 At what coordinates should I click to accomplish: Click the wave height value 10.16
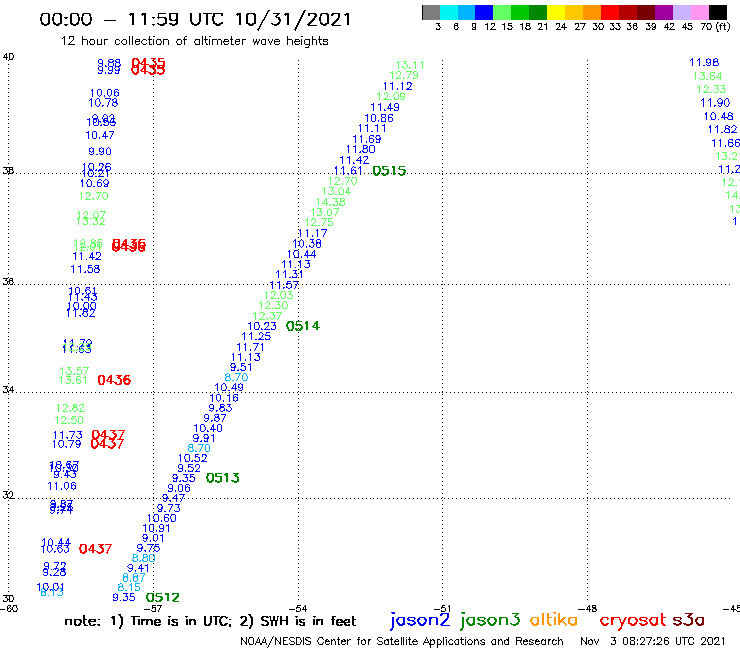click(224, 398)
